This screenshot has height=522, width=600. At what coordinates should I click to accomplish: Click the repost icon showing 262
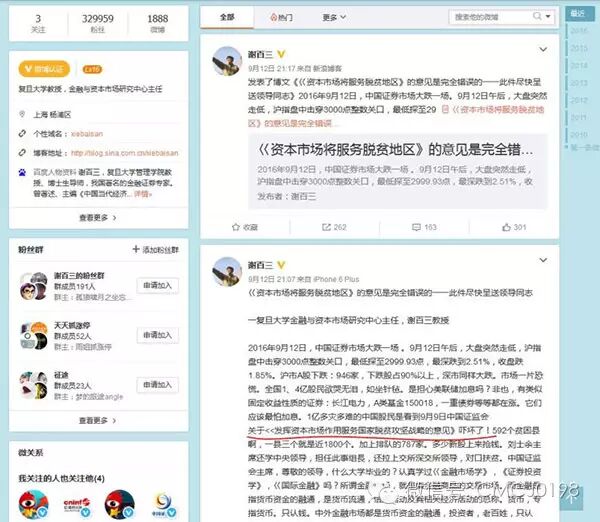tap(326, 227)
